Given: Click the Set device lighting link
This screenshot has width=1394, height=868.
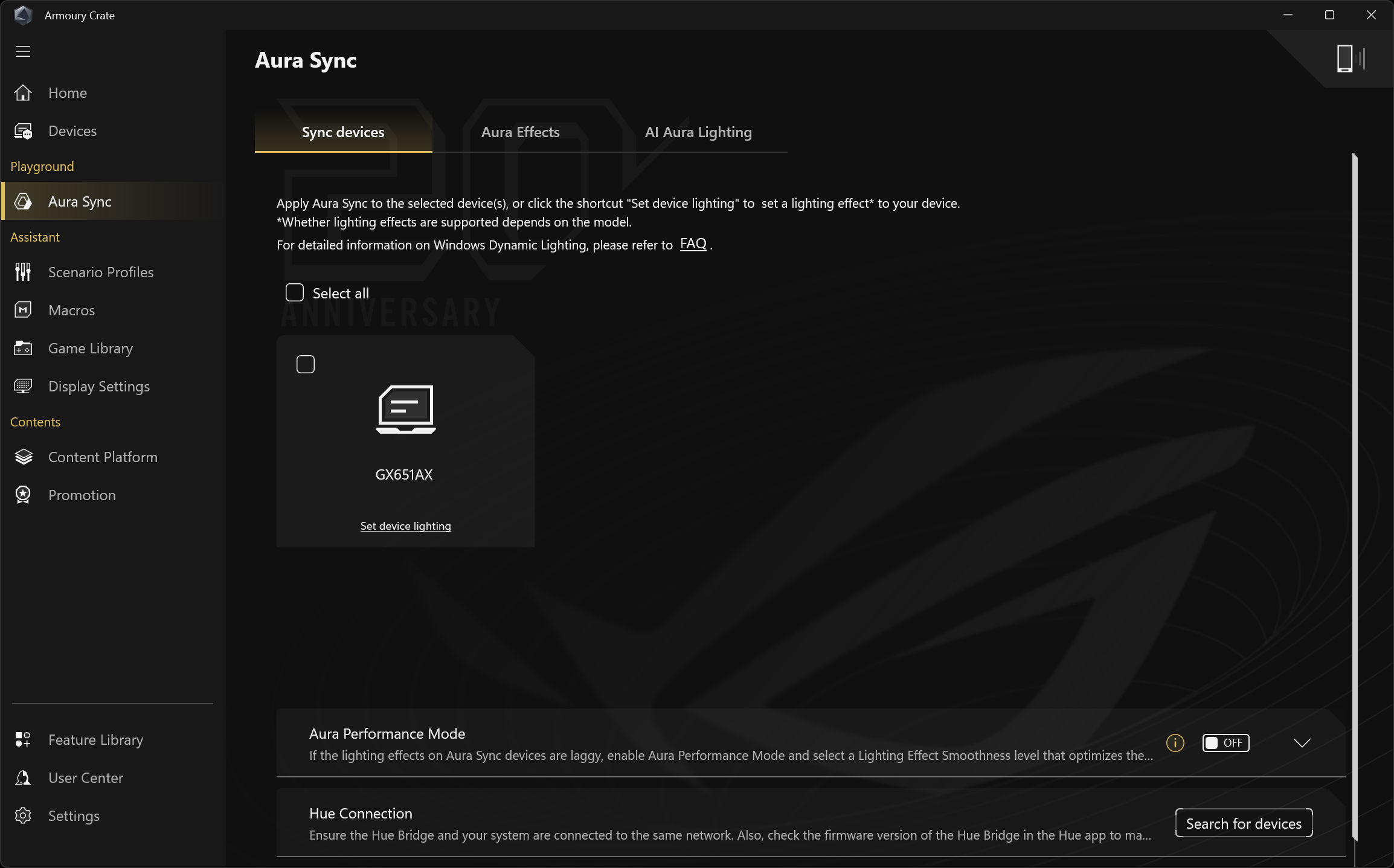Looking at the screenshot, I should pyautogui.click(x=405, y=526).
